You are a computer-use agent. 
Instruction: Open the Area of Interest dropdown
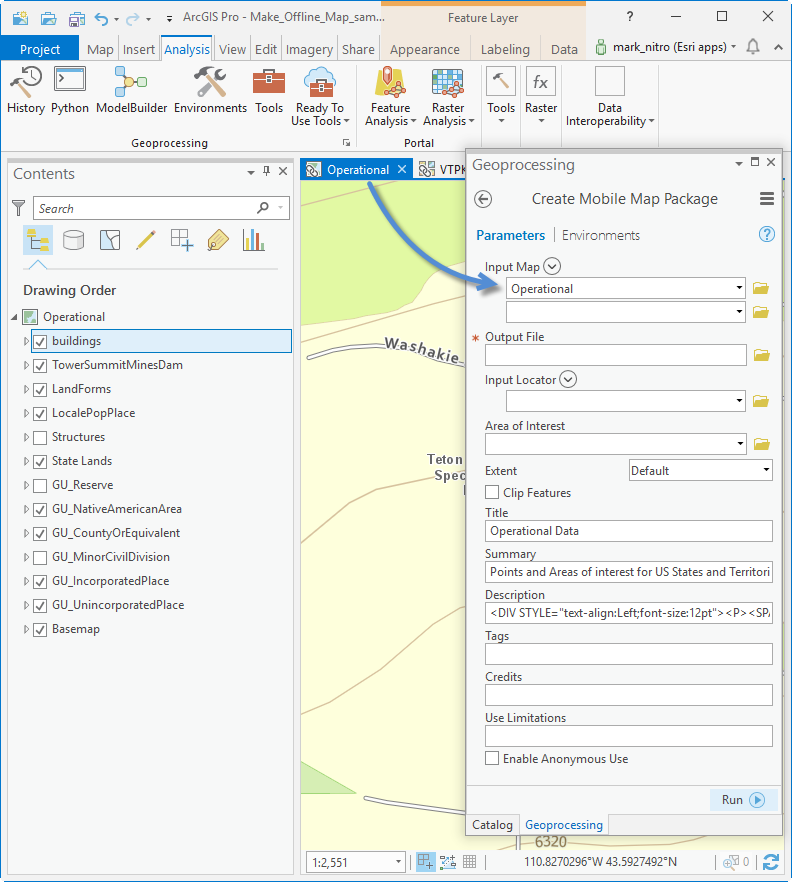tap(740, 444)
